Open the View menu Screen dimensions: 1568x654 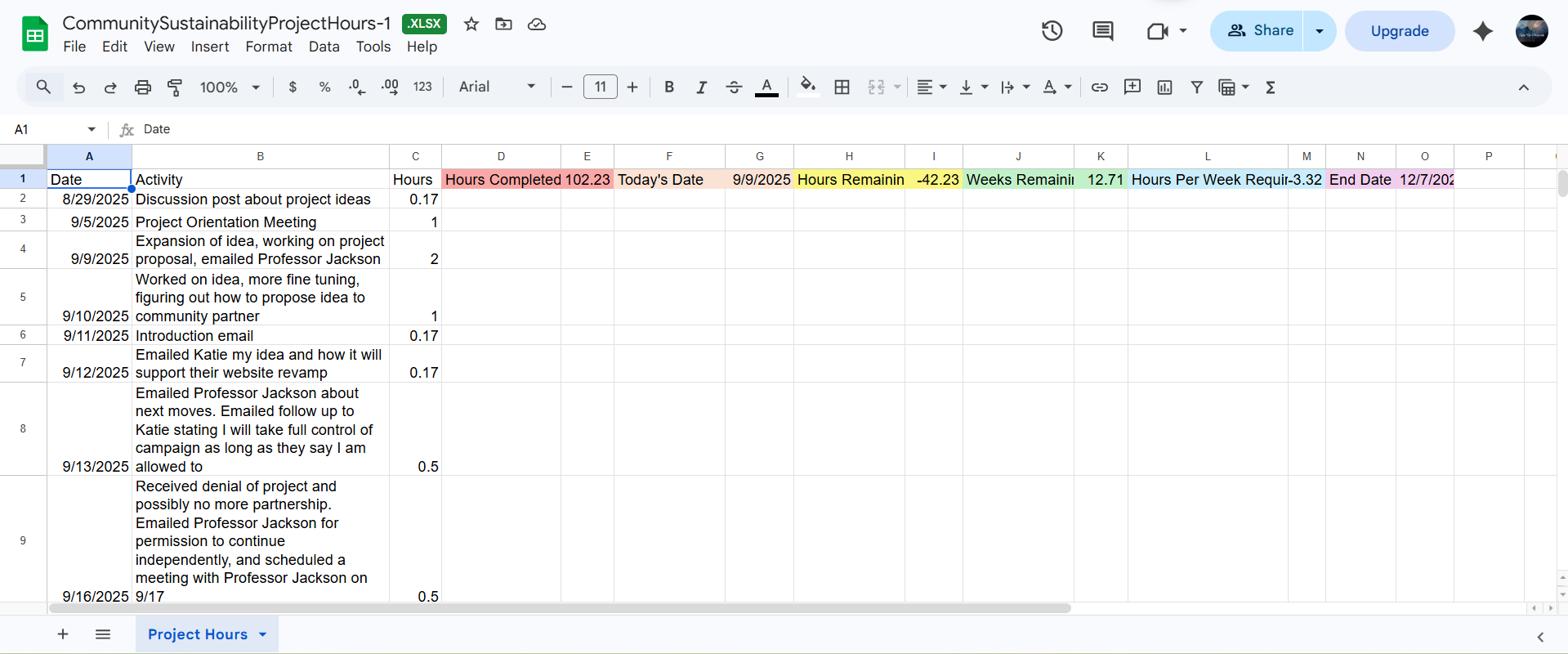coord(159,47)
